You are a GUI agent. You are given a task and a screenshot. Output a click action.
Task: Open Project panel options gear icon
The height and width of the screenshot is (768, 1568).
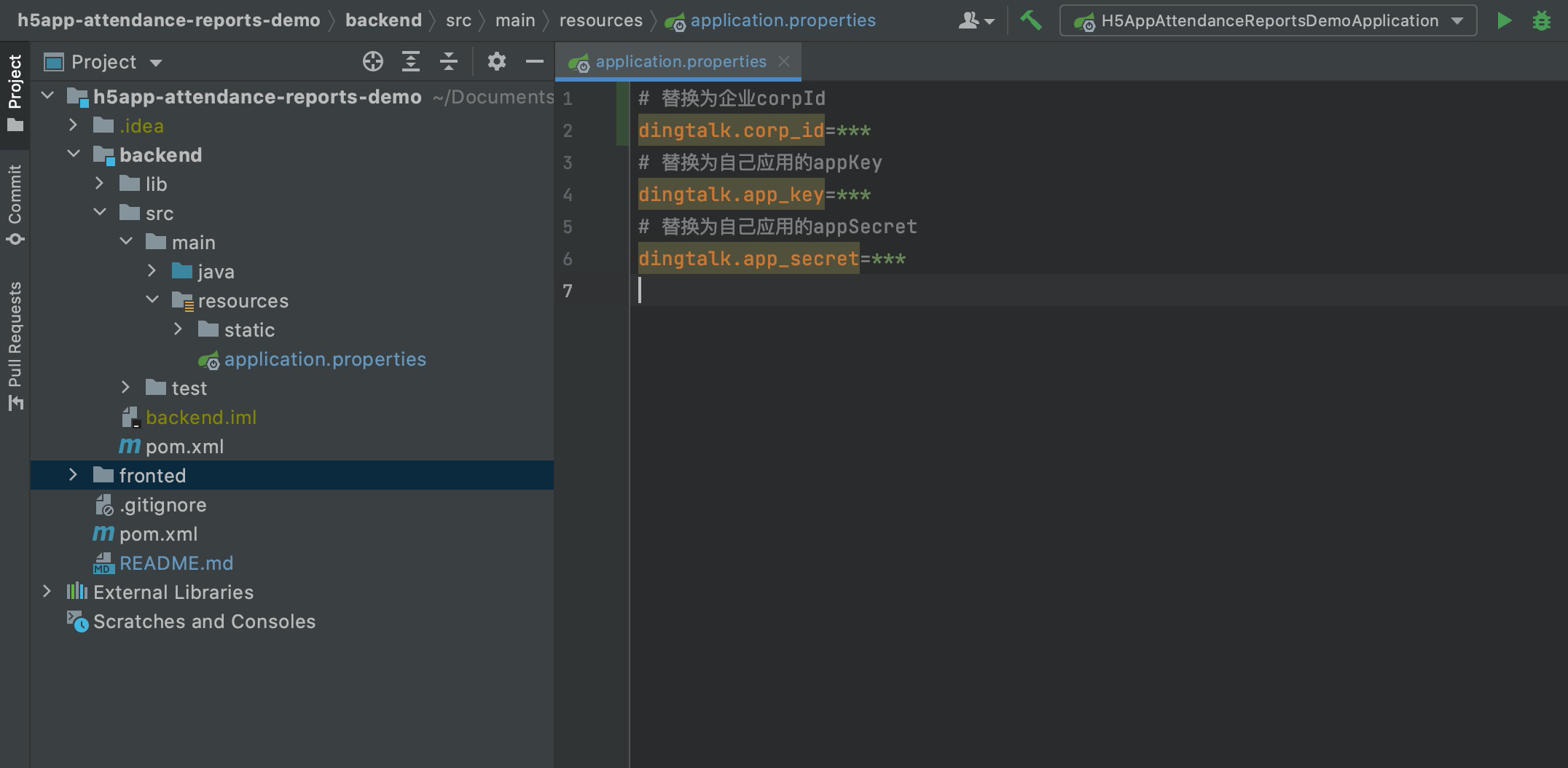click(x=496, y=61)
